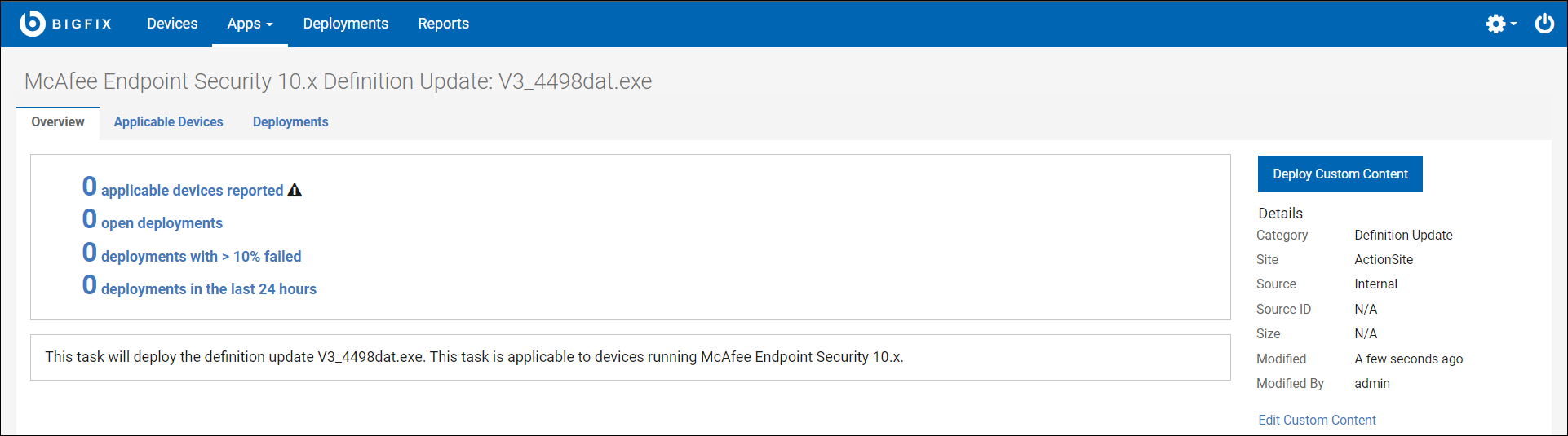The image size is (1568, 436).
Task: Click the power logout icon
Action: [x=1544, y=24]
